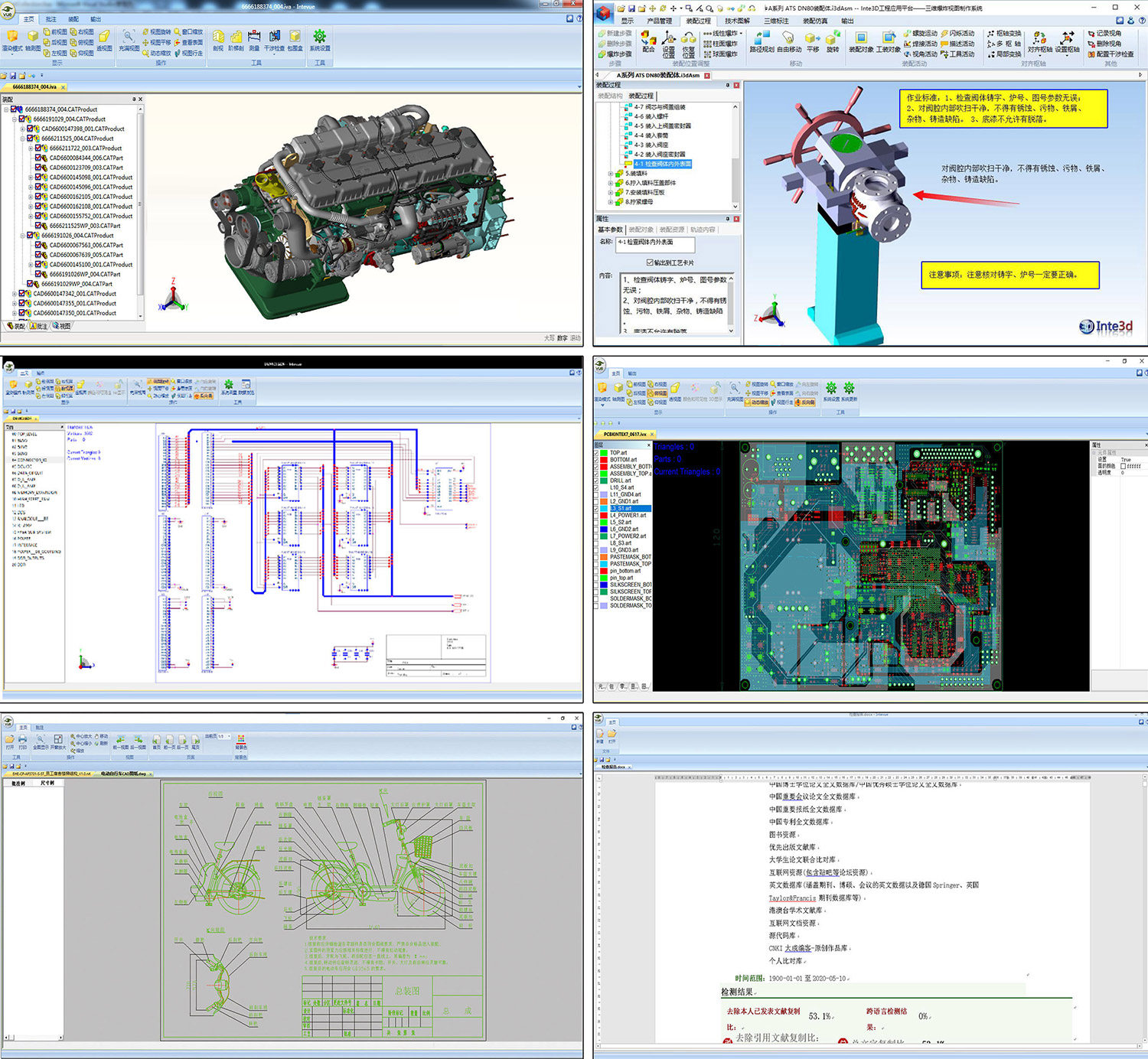Toggle TOP.art layer checkbox
Screen dimensions: 1148x1059
click(596, 453)
